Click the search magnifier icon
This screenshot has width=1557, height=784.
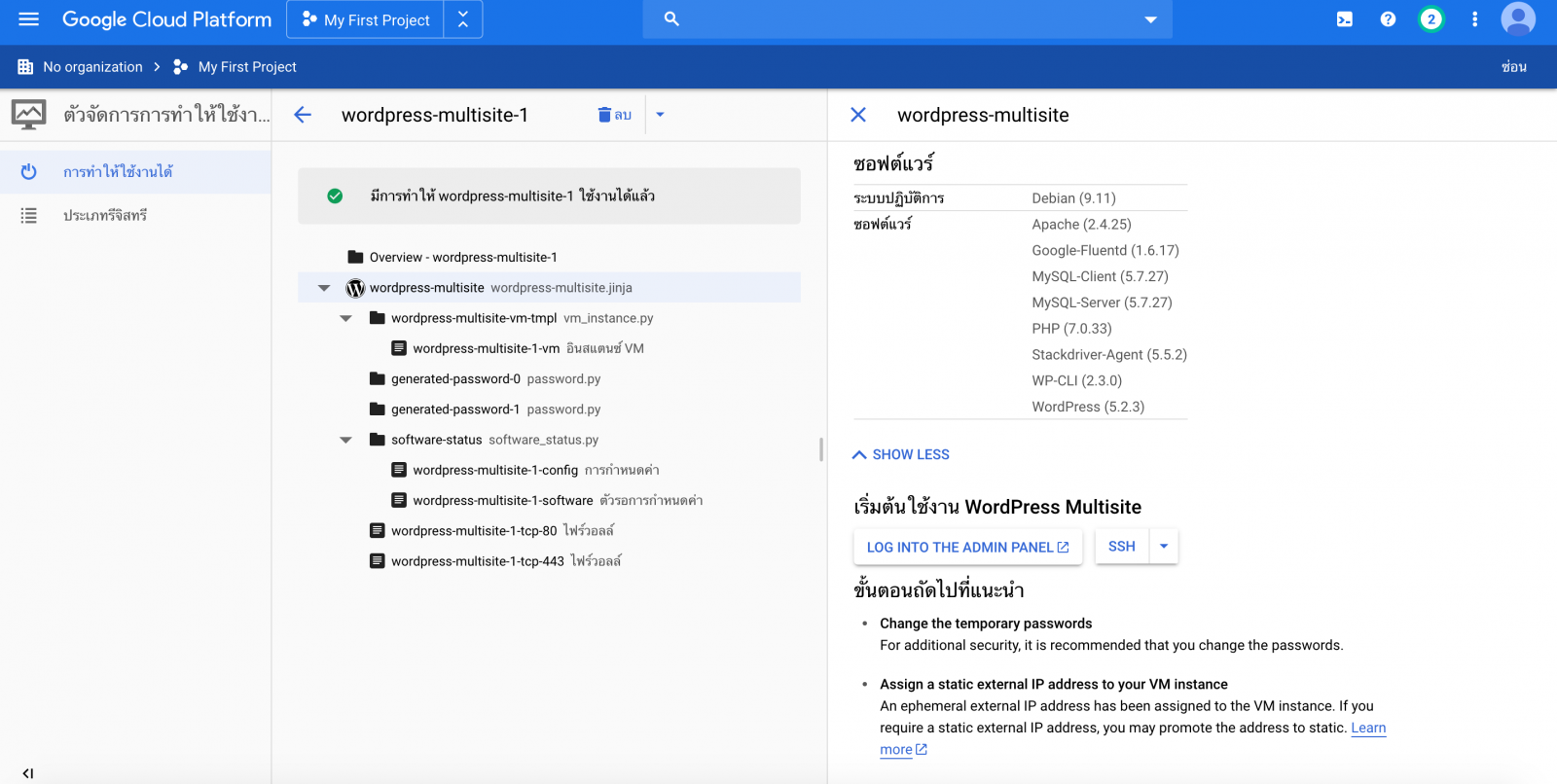coord(671,18)
